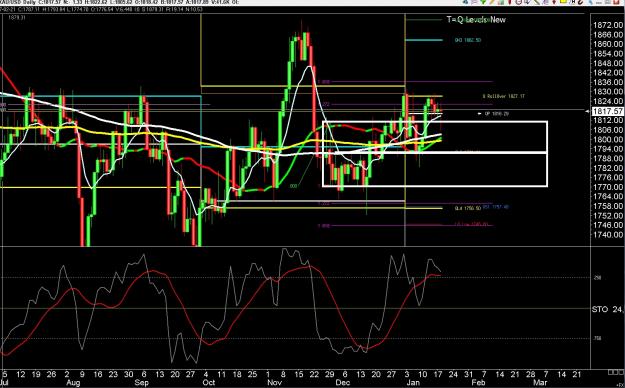The width and height of the screenshot is (625, 388).
Task: Click the STO 24 indicator label
Action: pos(607,309)
